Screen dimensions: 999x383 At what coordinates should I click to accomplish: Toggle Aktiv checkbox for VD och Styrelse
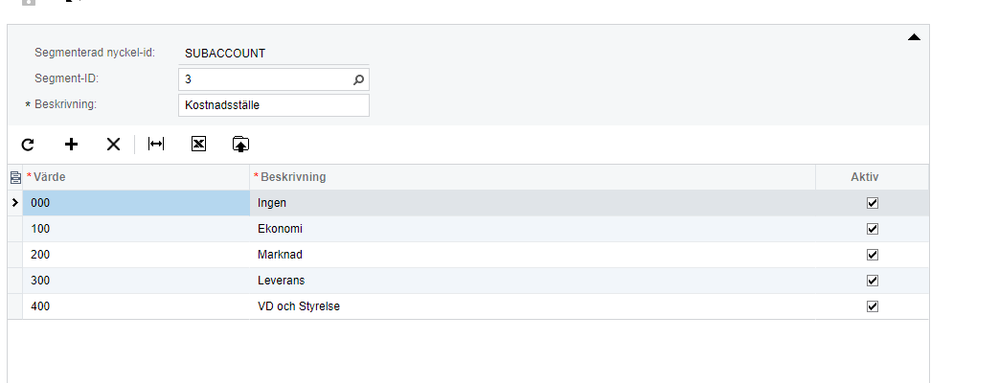[x=872, y=307]
